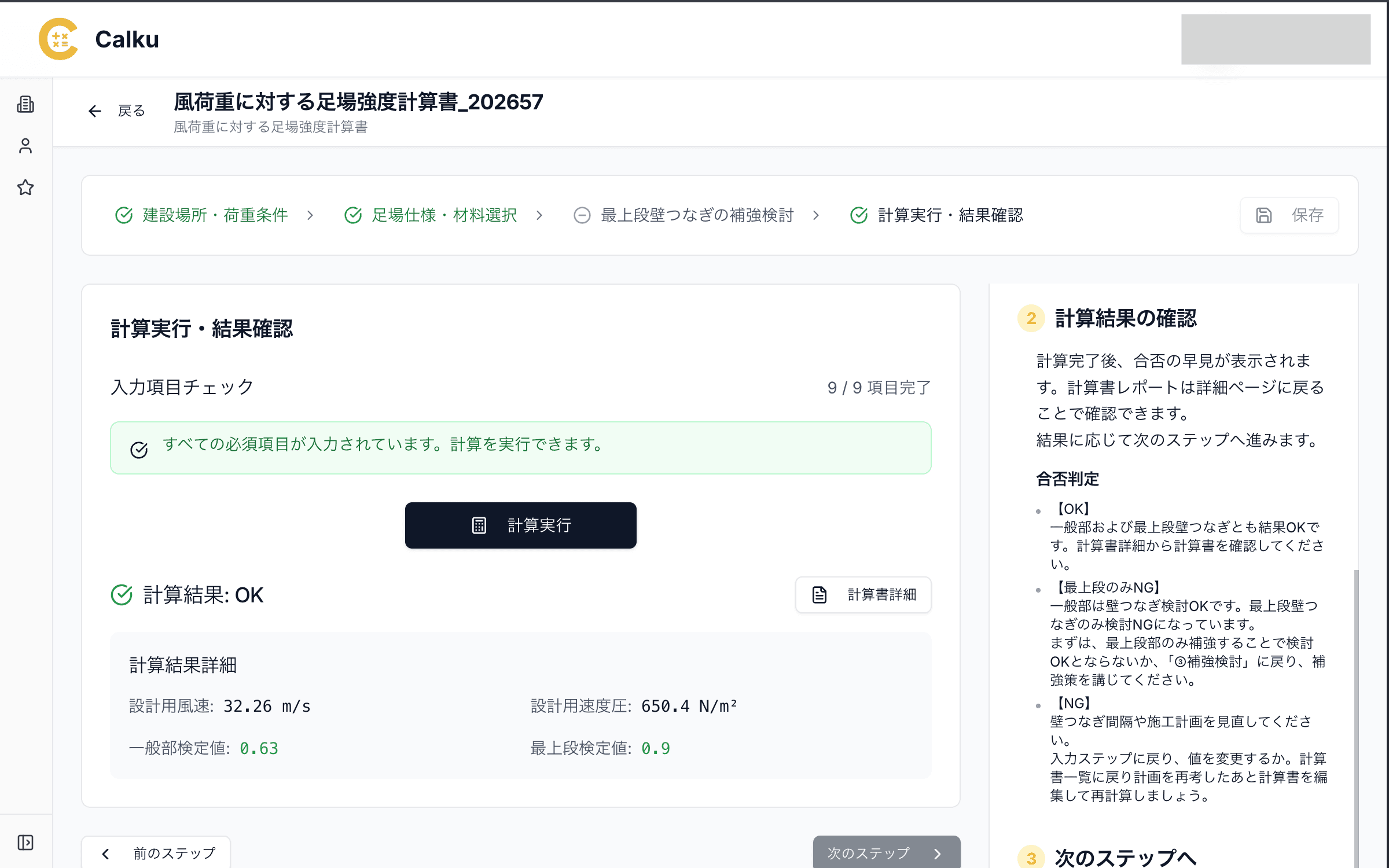The width and height of the screenshot is (1389, 868).
Task: Click the 設計用速度圧 650.4 N/m² value
Action: tap(689, 706)
